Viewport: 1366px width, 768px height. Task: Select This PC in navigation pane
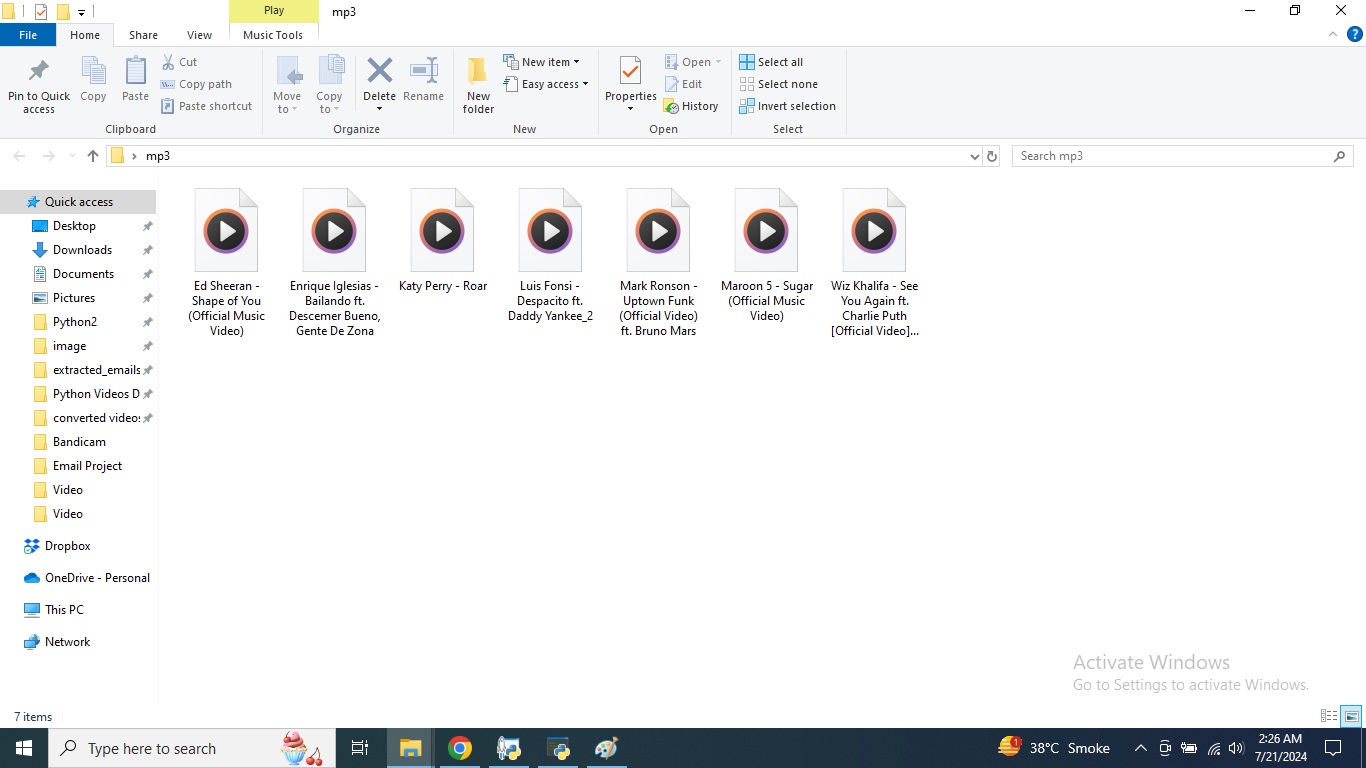[64, 610]
